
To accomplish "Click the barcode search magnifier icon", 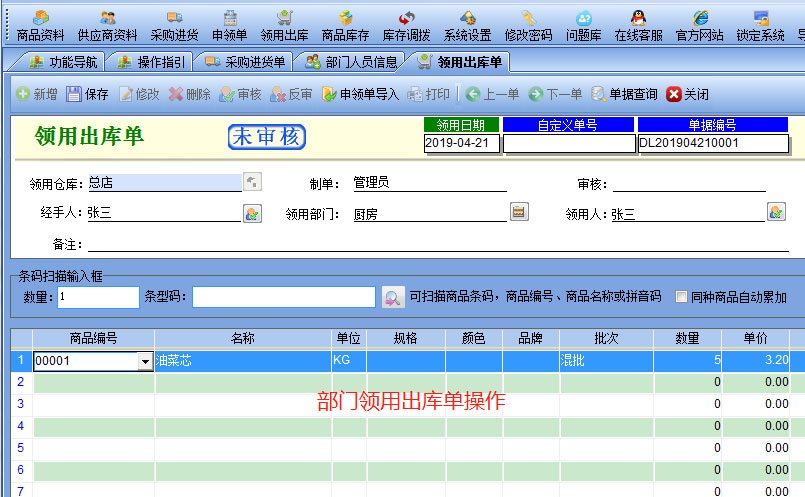I will (x=393, y=297).
